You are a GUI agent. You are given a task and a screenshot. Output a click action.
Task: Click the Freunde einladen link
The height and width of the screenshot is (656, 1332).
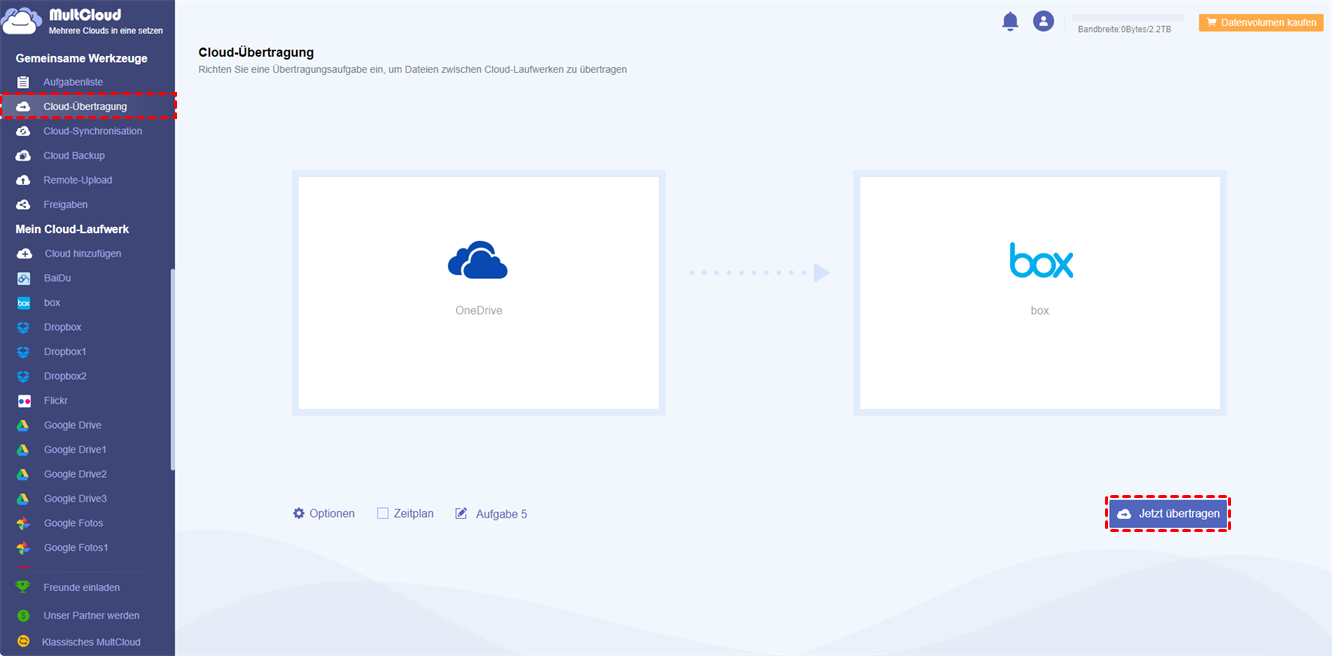[x=82, y=587]
